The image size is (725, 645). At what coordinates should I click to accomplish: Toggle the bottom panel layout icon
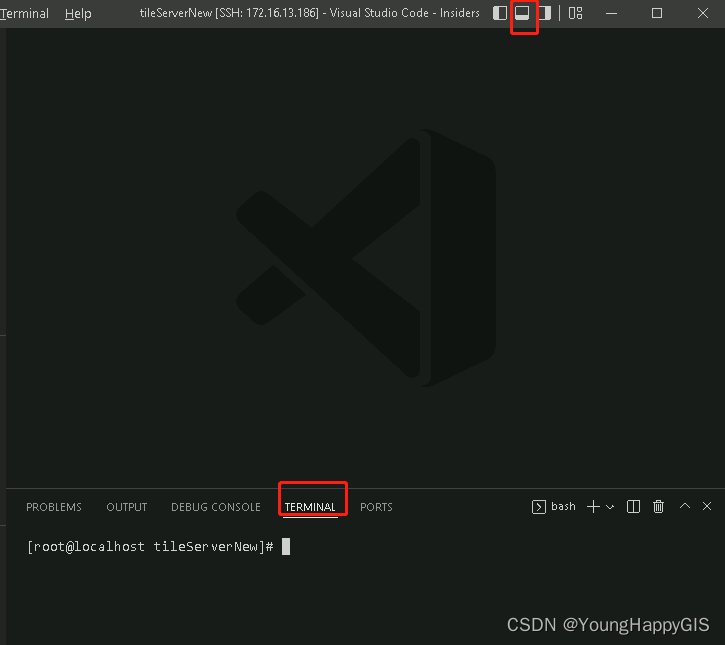click(x=522, y=13)
